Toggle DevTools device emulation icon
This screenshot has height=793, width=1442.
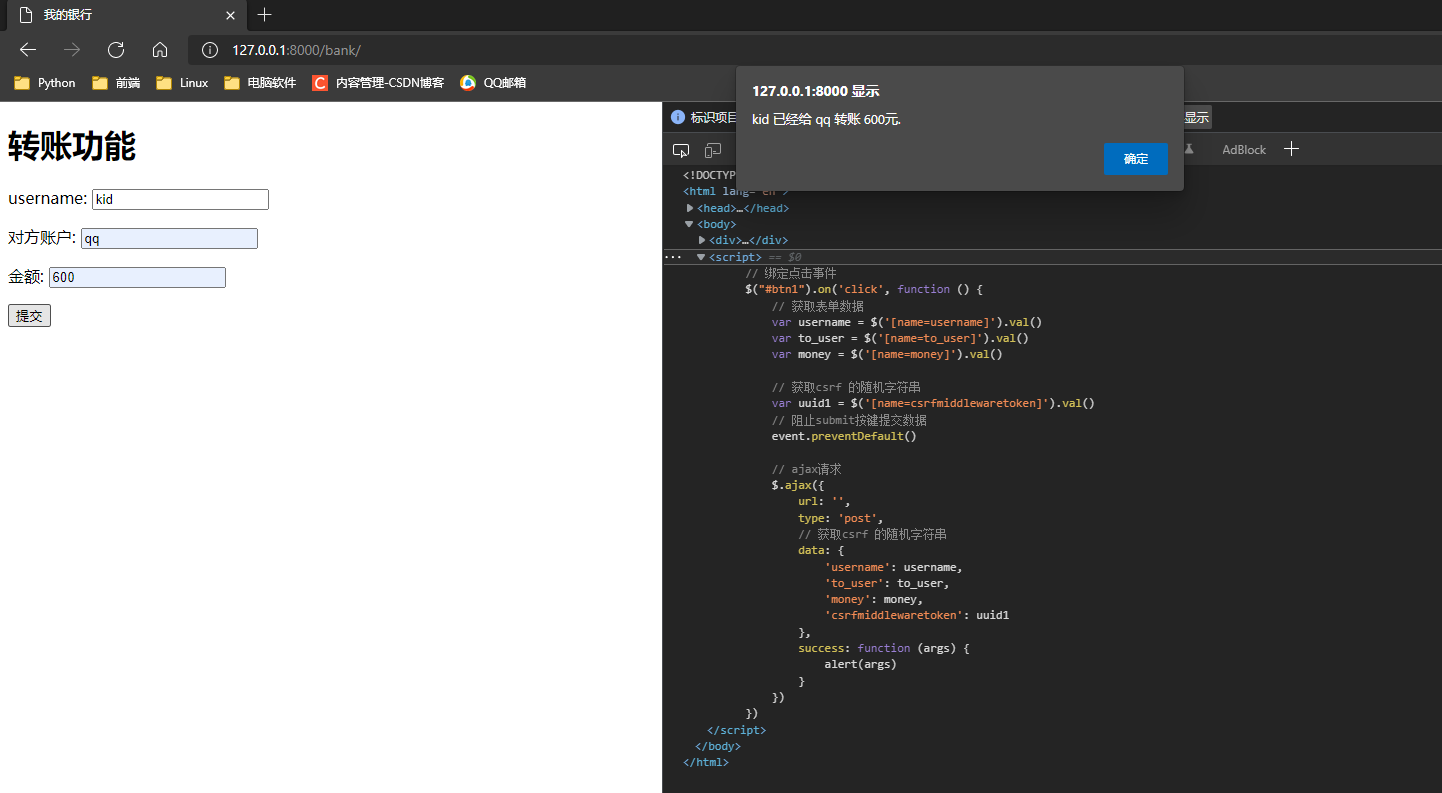713,150
